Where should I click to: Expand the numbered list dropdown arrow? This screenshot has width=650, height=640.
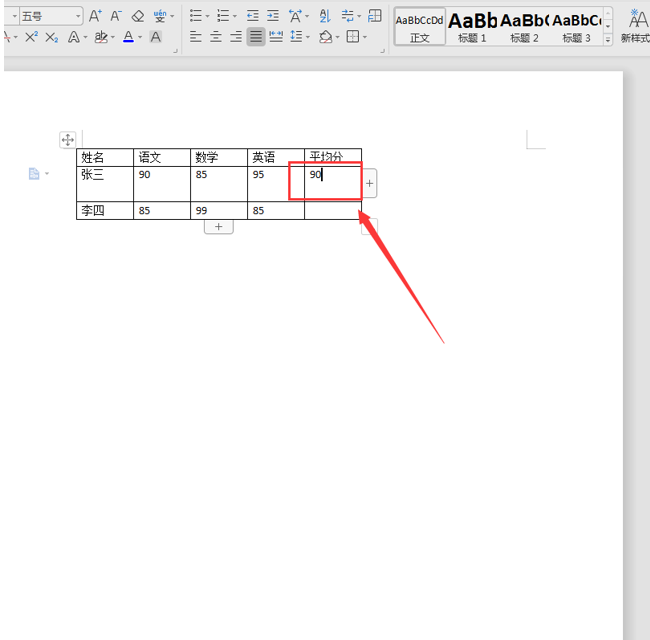[x=235, y=17]
